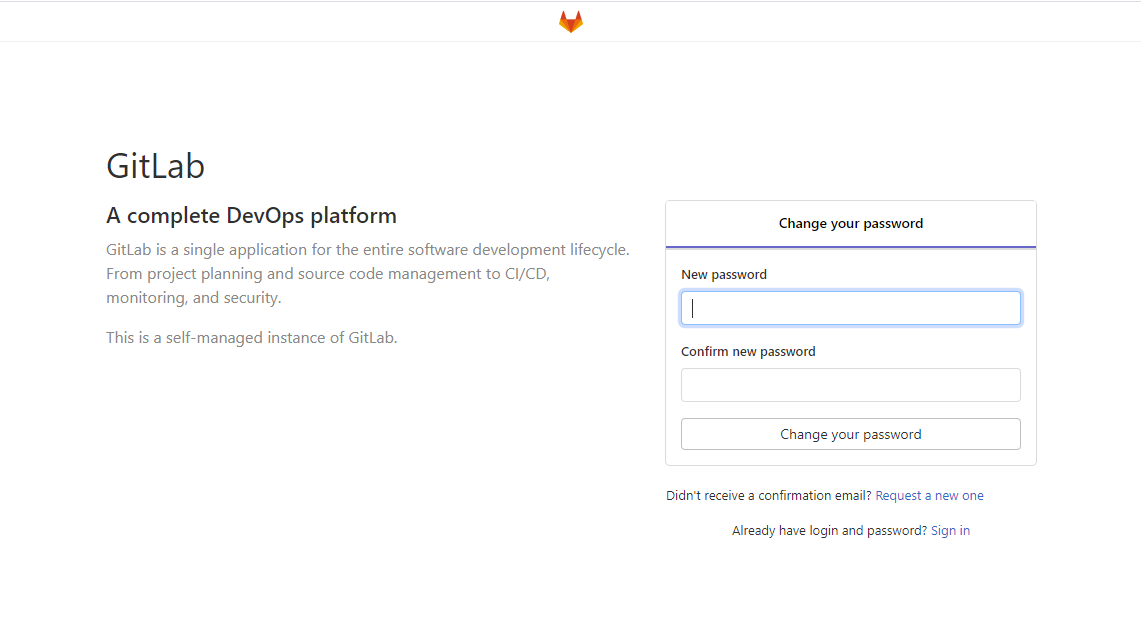Click the Didn't receive a confirmation email text

[768, 496]
